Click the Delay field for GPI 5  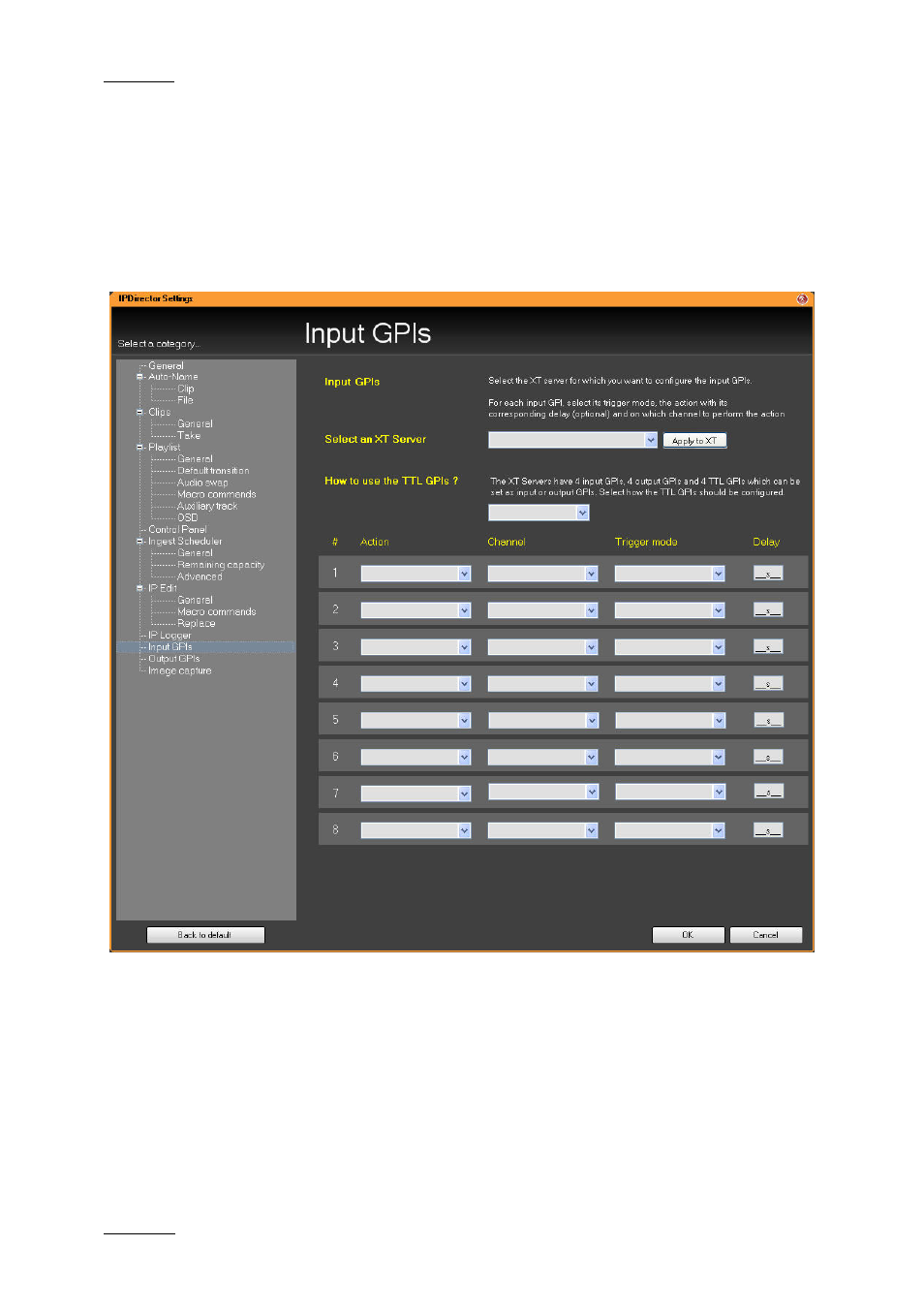[768, 721]
